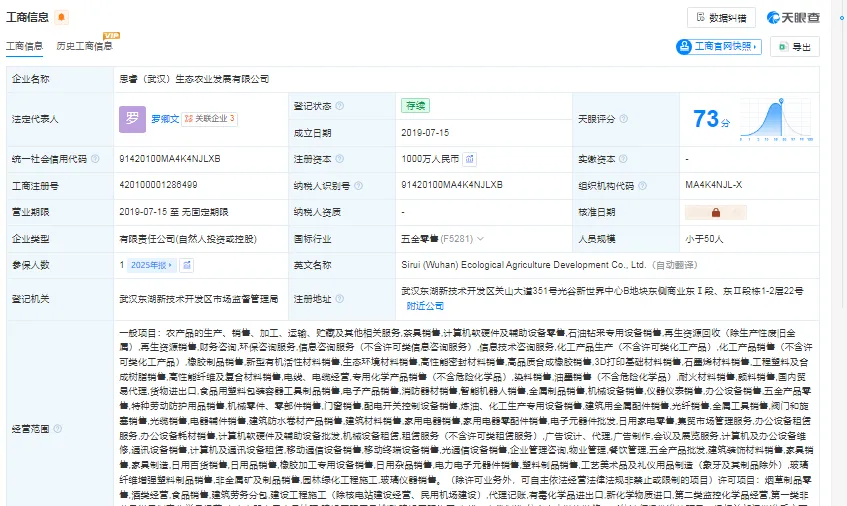Viewport: 847px width, 506px height.
Task: Click the 73分 score value
Action: pos(711,119)
